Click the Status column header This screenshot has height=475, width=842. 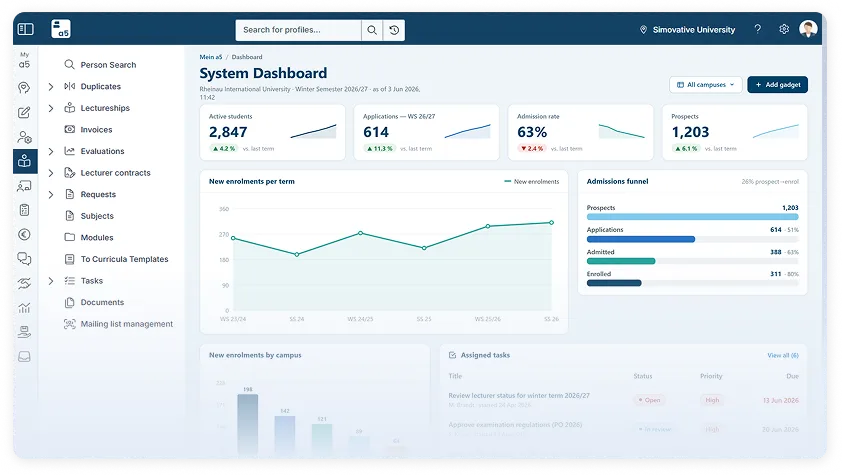[642, 376]
